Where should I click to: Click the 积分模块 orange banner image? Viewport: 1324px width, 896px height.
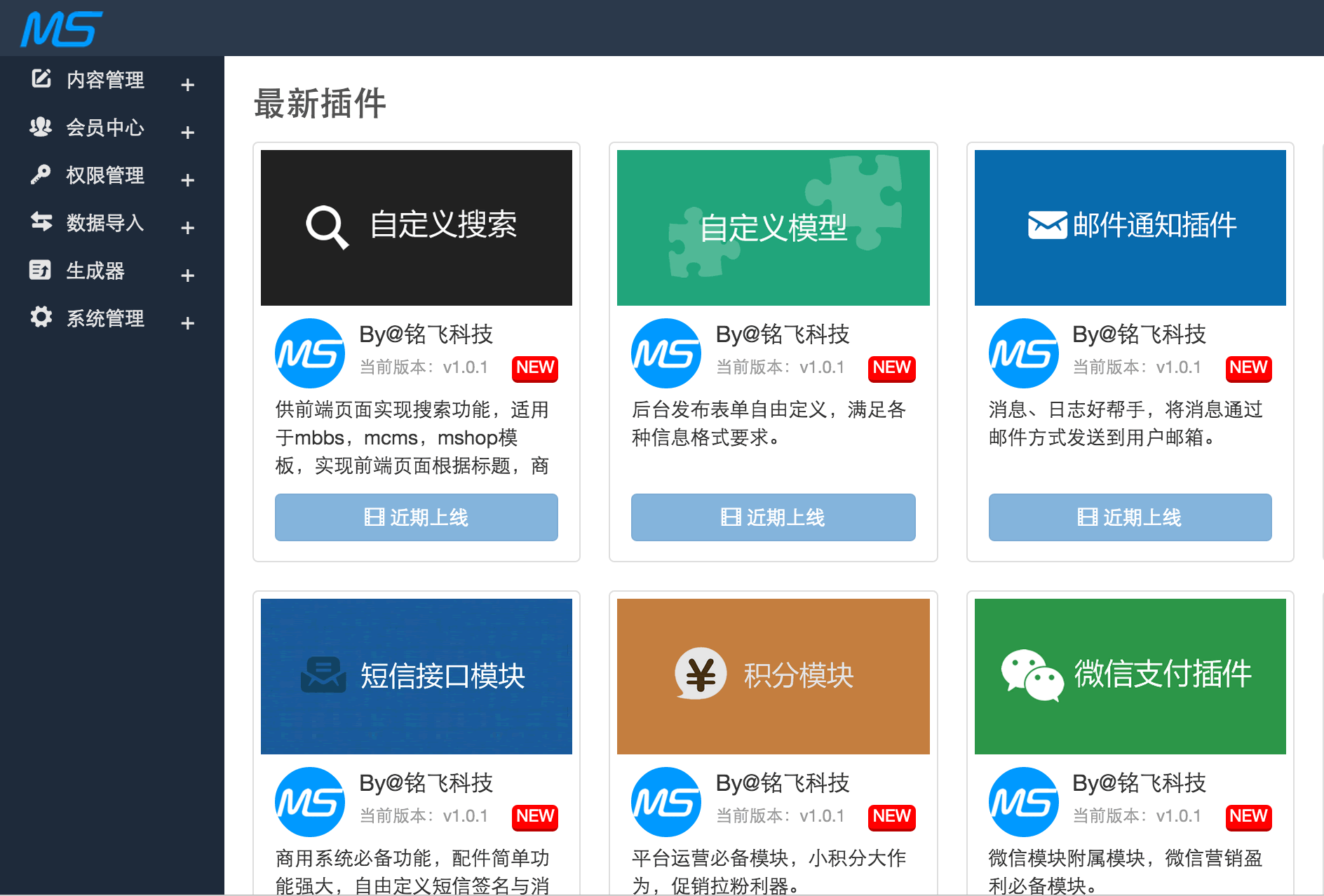[x=773, y=676]
